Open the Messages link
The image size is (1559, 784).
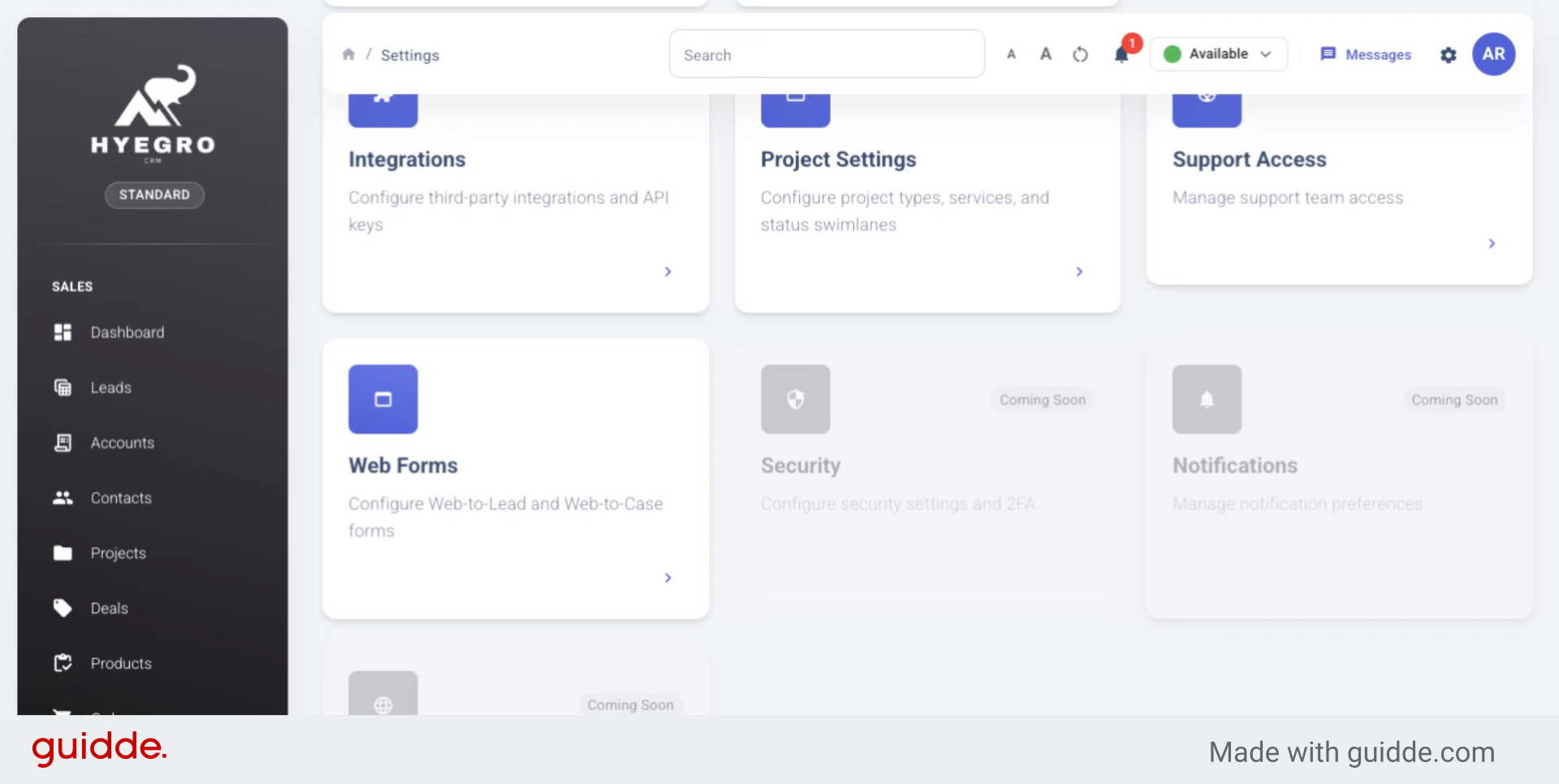coord(1367,54)
